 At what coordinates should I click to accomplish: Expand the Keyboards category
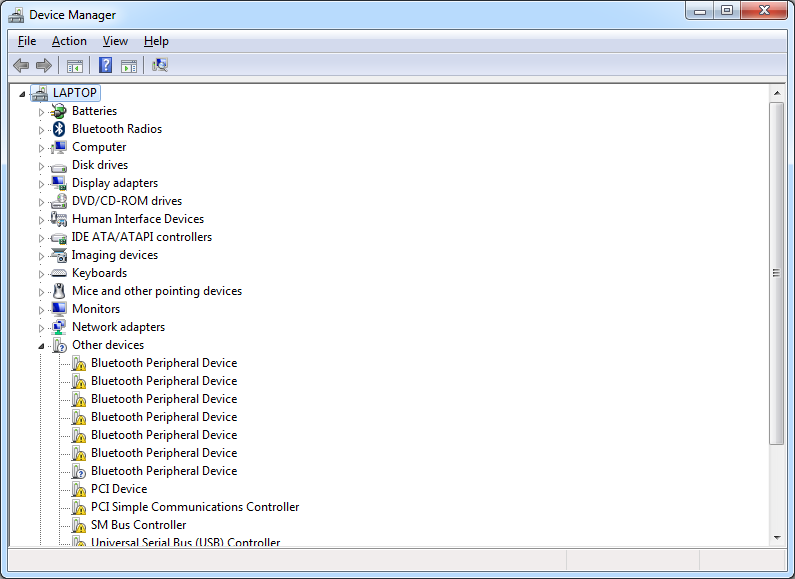(x=42, y=274)
